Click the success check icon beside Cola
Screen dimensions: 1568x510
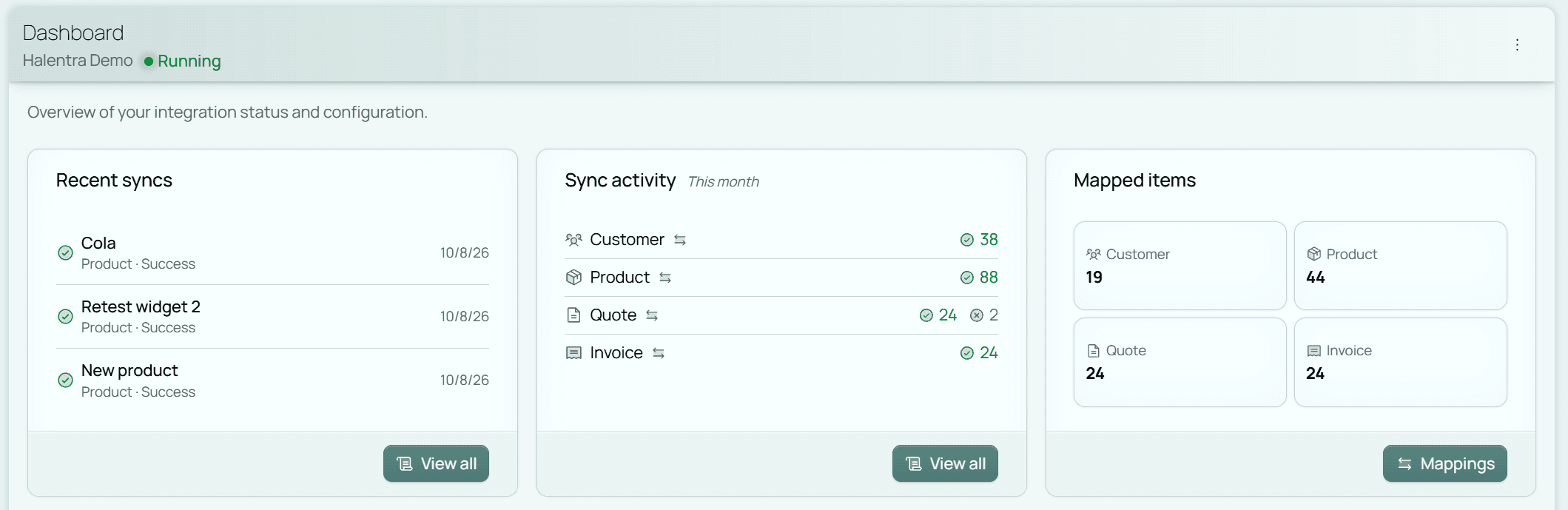click(x=65, y=253)
